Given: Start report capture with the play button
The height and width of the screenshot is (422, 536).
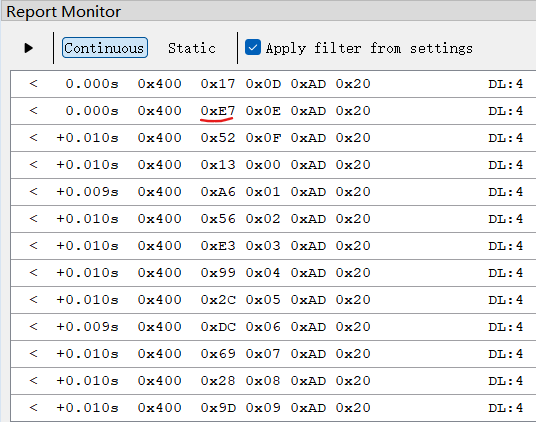Looking at the screenshot, I should tap(29, 48).
